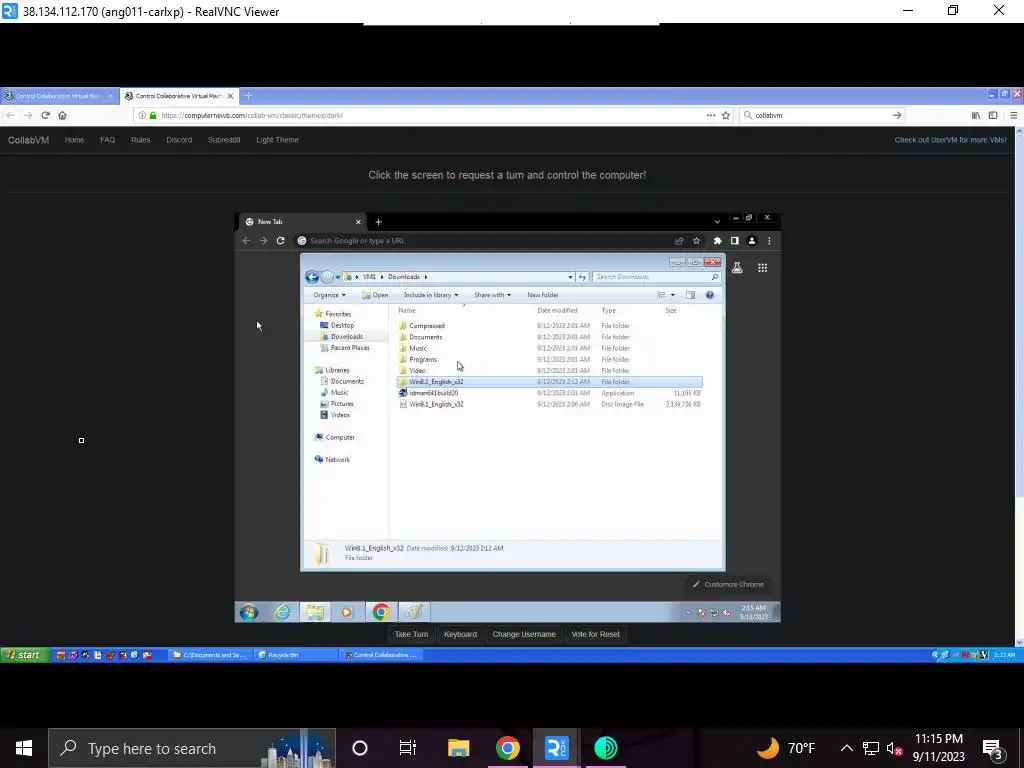Expand Explorer address bar history dropdown

pyautogui.click(x=570, y=277)
